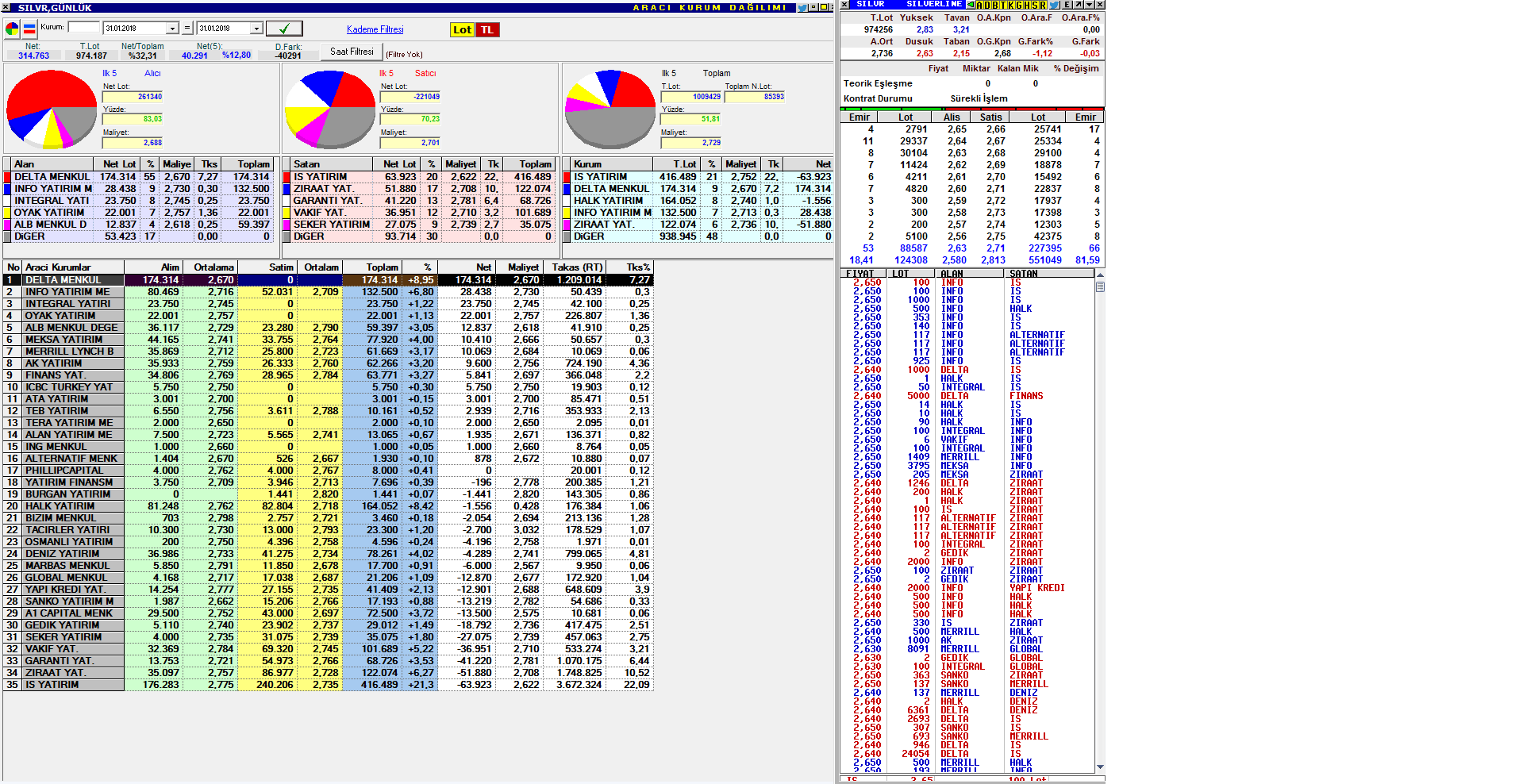Click 'Satis' header in order book

(x=990, y=117)
